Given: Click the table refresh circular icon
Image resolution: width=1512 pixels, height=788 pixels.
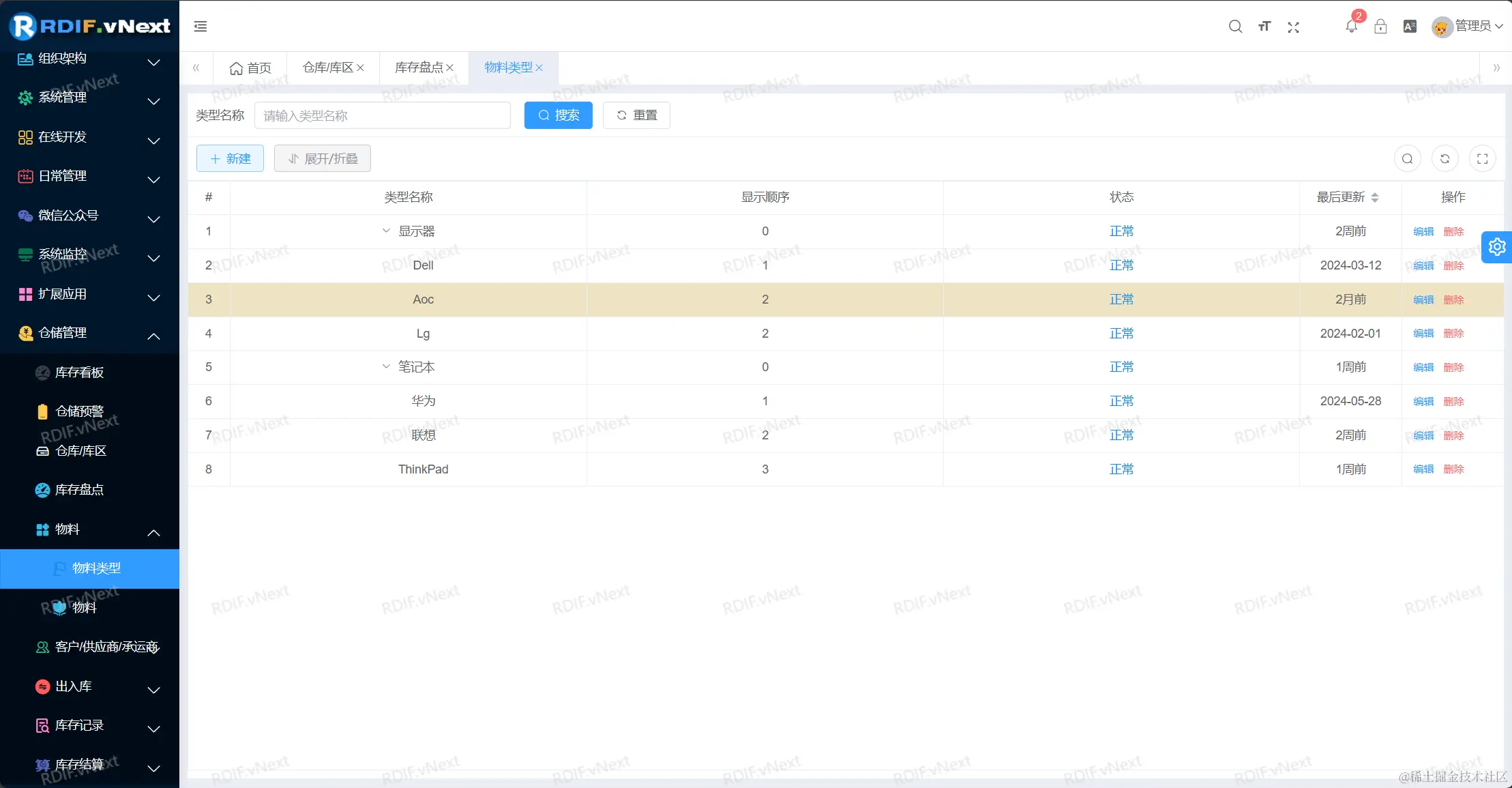Looking at the screenshot, I should [x=1444, y=159].
